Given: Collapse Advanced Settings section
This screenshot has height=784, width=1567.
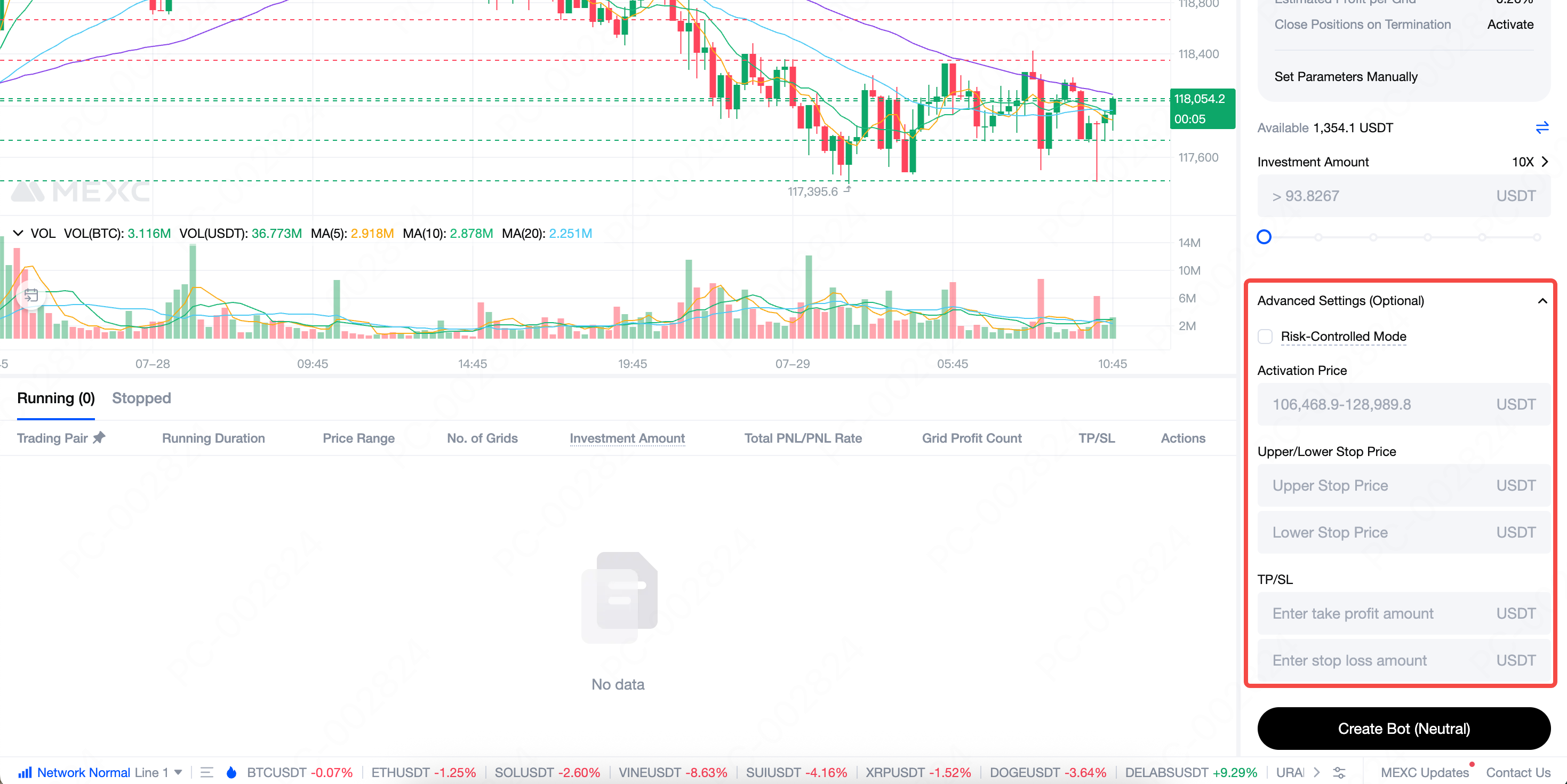Looking at the screenshot, I should pyautogui.click(x=1542, y=300).
